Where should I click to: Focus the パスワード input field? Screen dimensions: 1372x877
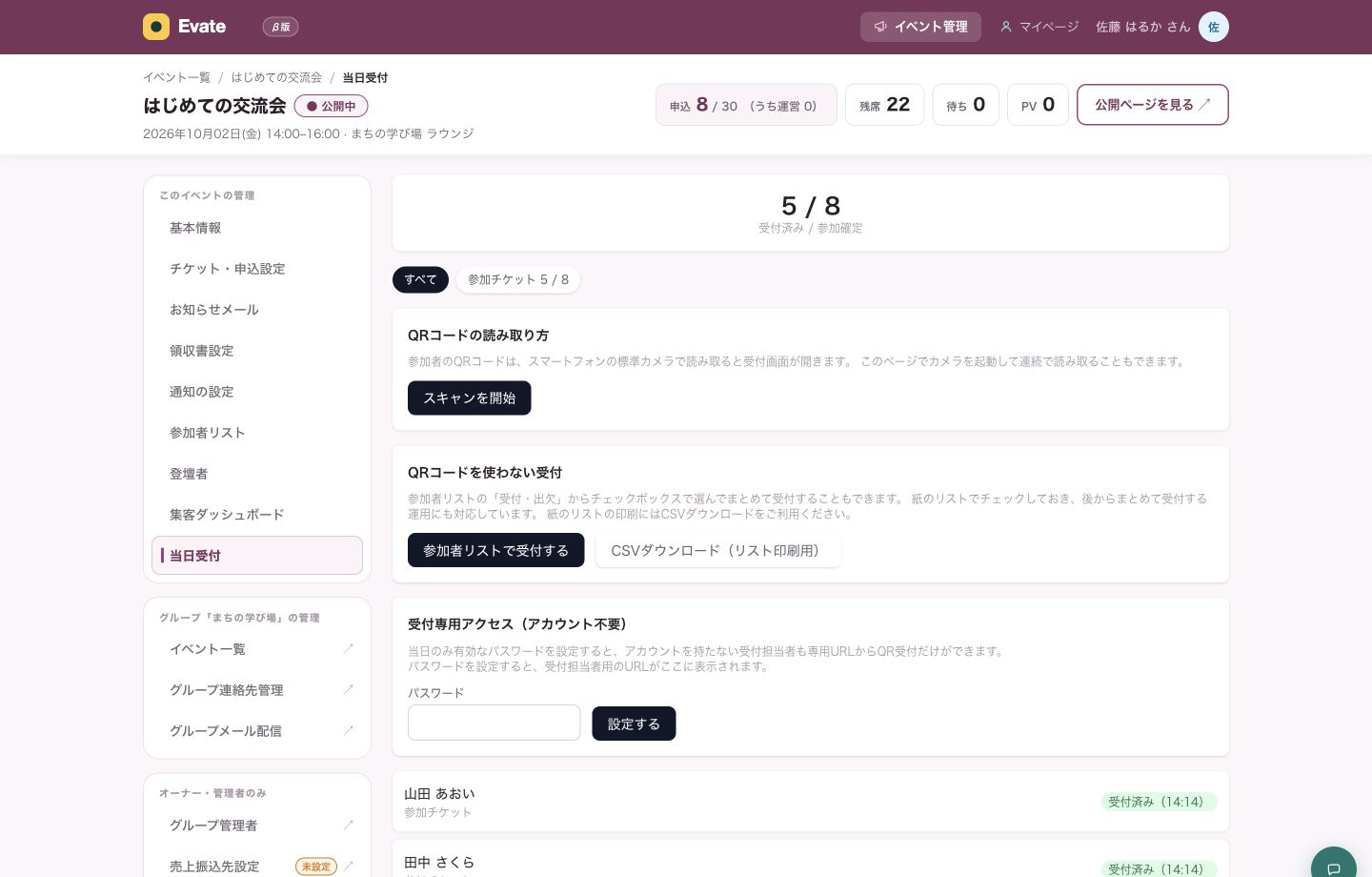pos(494,723)
